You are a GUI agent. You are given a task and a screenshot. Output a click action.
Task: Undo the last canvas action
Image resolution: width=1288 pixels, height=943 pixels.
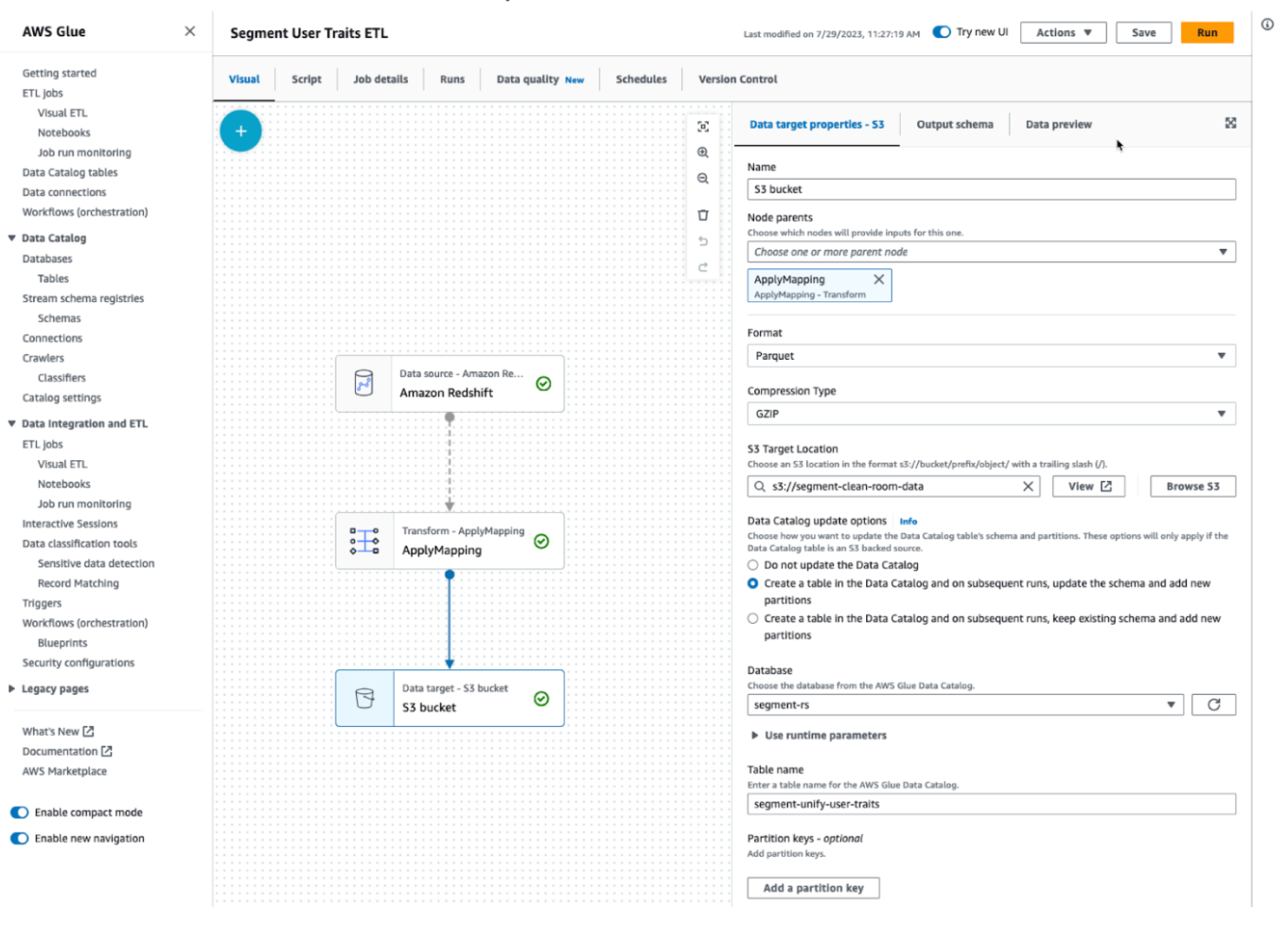[x=703, y=241]
